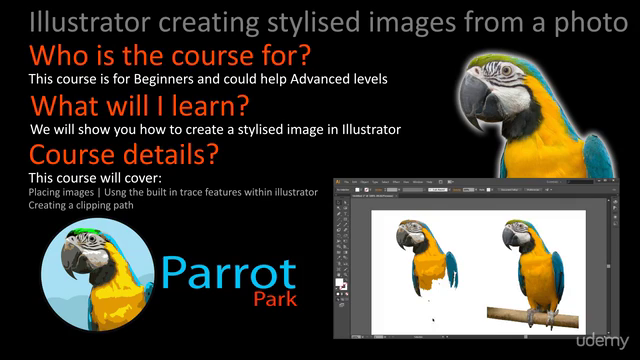
Task: Select the Hand tool
Action: [339, 275]
